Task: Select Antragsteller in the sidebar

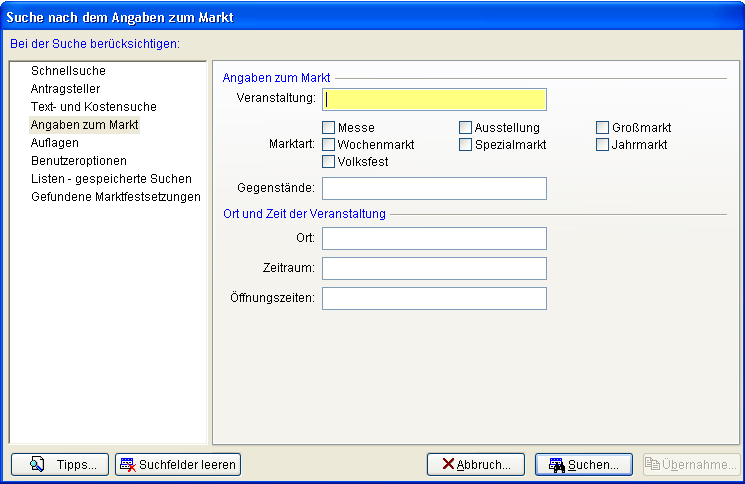Action: pyautogui.click(x=65, y=89)
